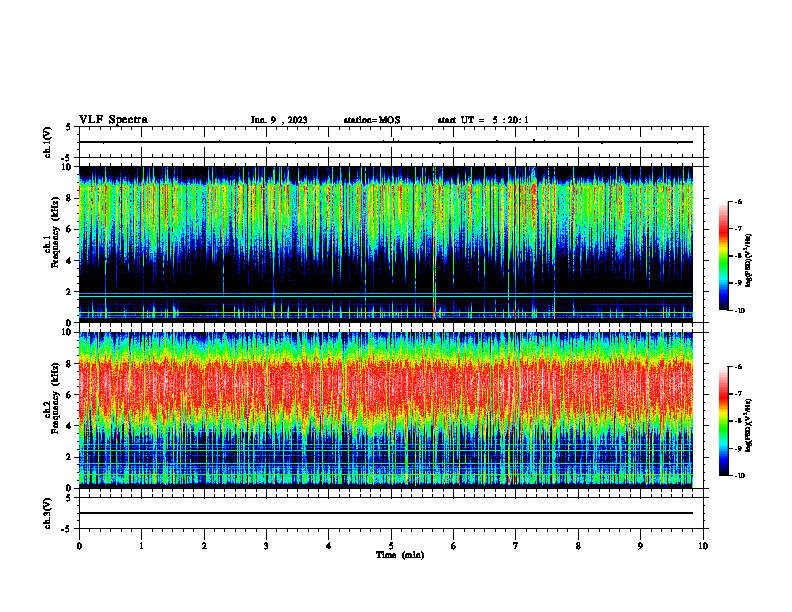Click the ch.2 spectrogram color scale bar
This screenshot has height=612, width=792.
coord(723,421)
